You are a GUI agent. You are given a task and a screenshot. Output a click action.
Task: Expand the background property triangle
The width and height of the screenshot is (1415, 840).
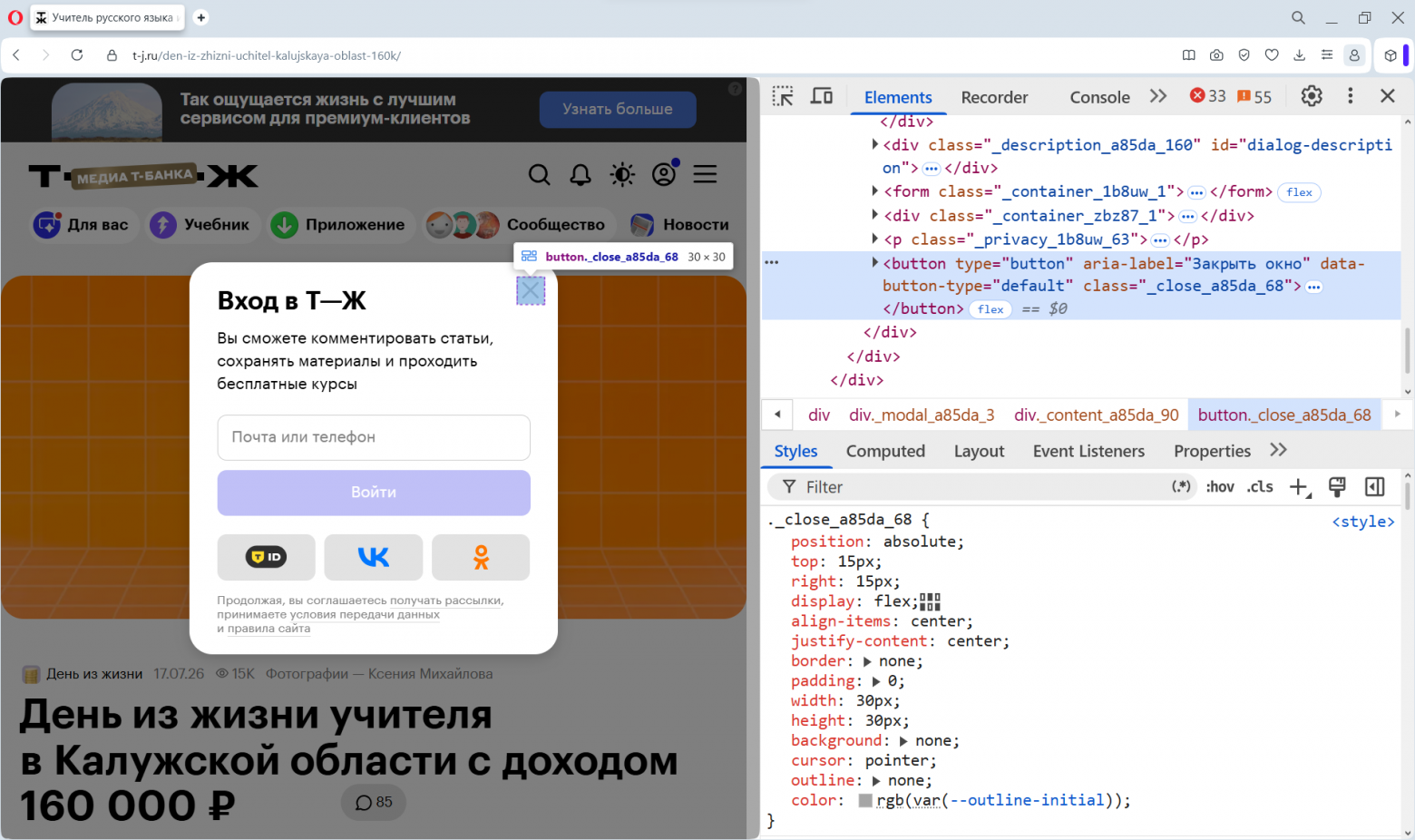[903, 741]
